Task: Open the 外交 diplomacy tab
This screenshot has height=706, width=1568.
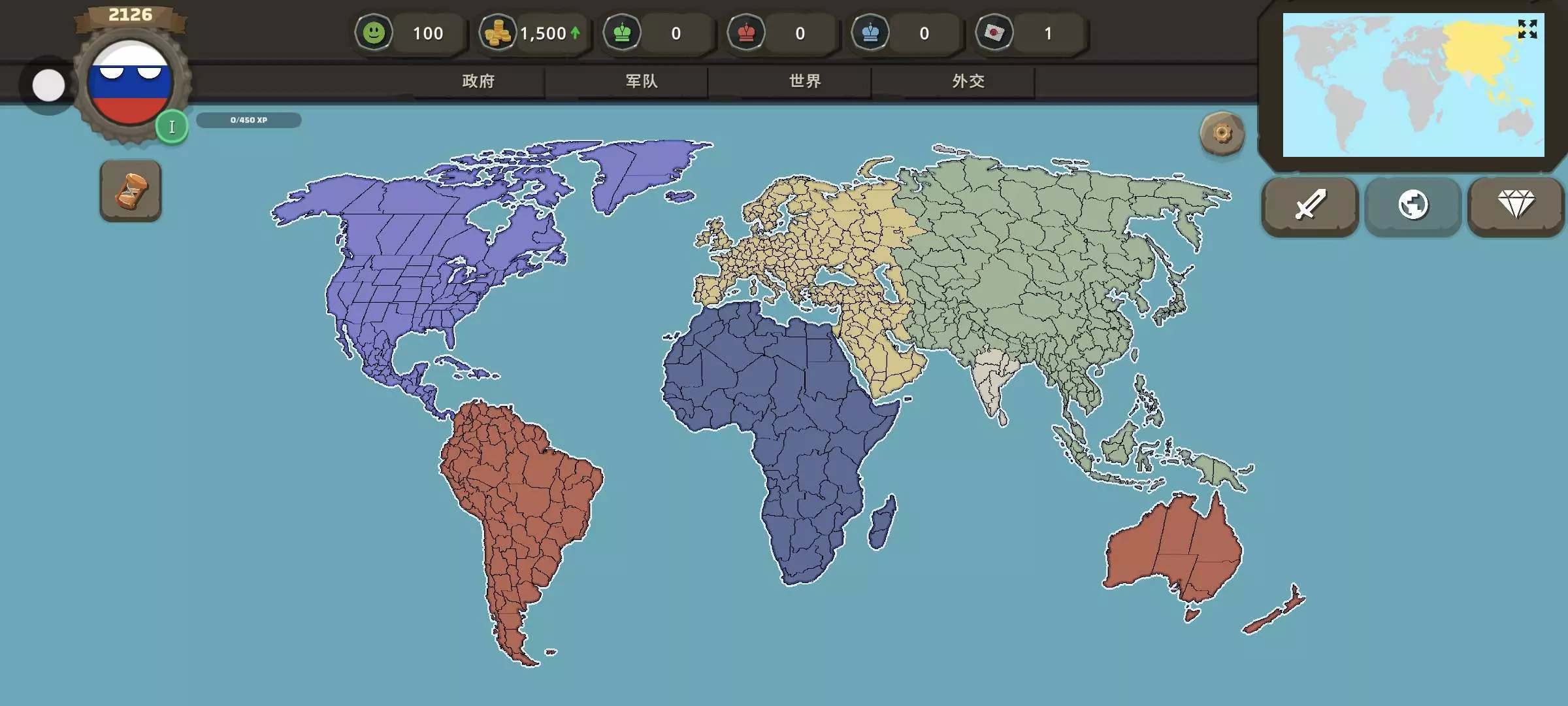Action: point(968,81)
